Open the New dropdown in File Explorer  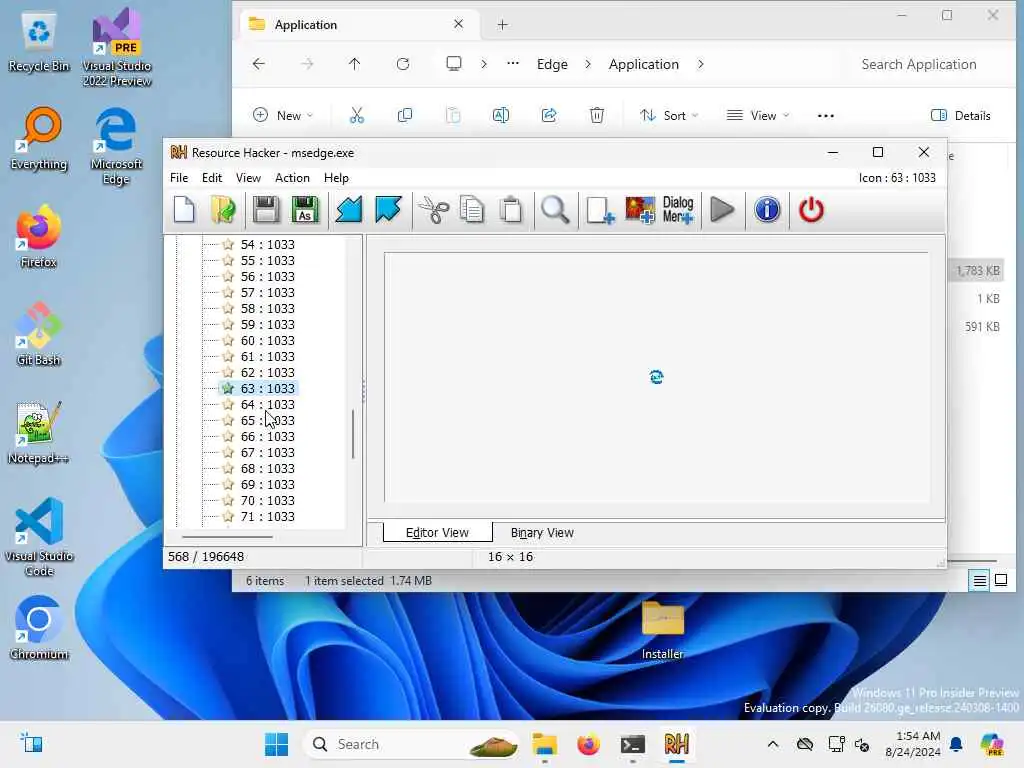(x=283, y=116)
